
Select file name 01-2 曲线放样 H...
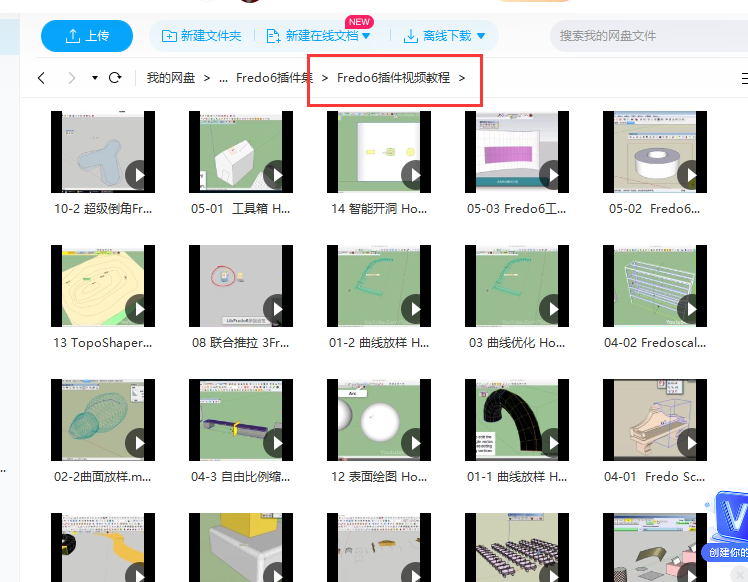click(x=379, y=343)
